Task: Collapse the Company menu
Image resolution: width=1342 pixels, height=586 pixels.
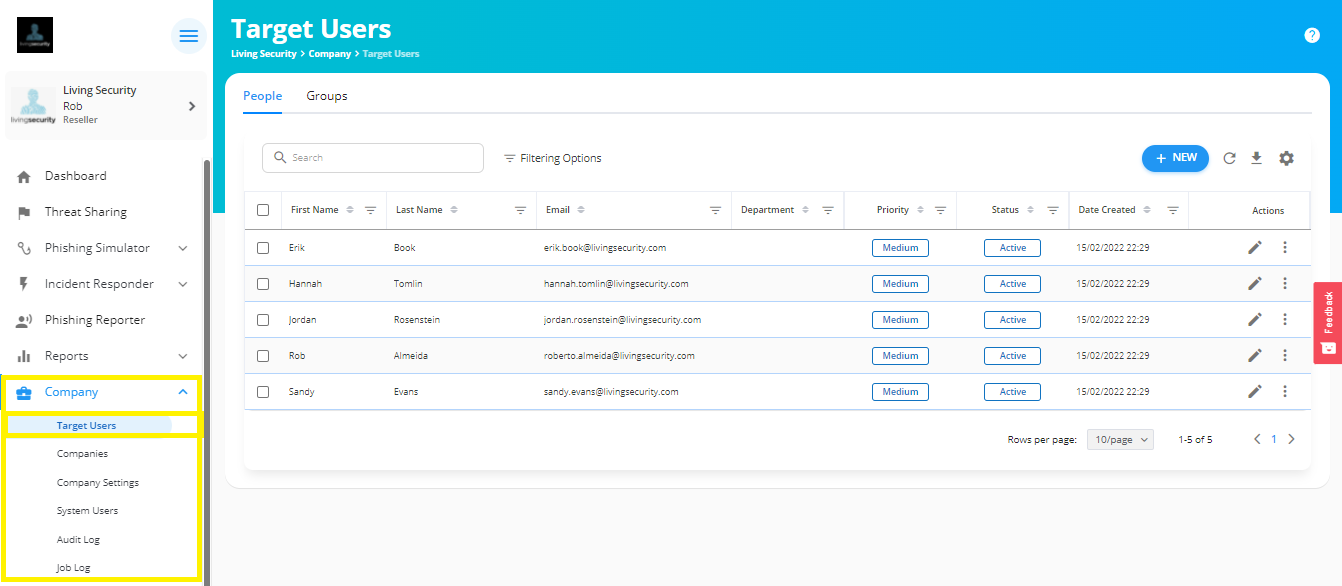Action: pos(182,392)
